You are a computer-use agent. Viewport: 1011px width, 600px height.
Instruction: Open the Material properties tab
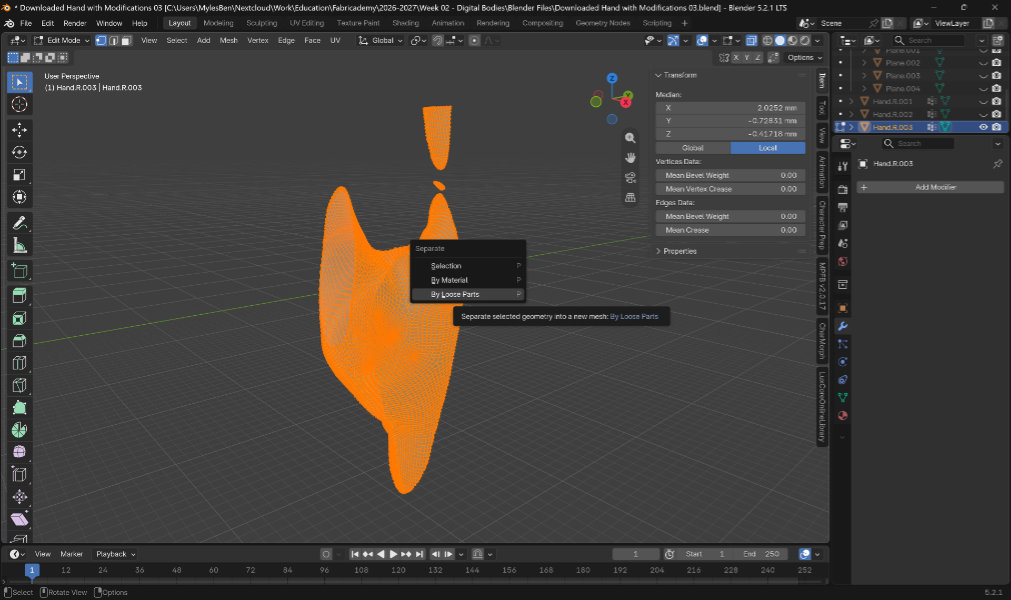842,416
